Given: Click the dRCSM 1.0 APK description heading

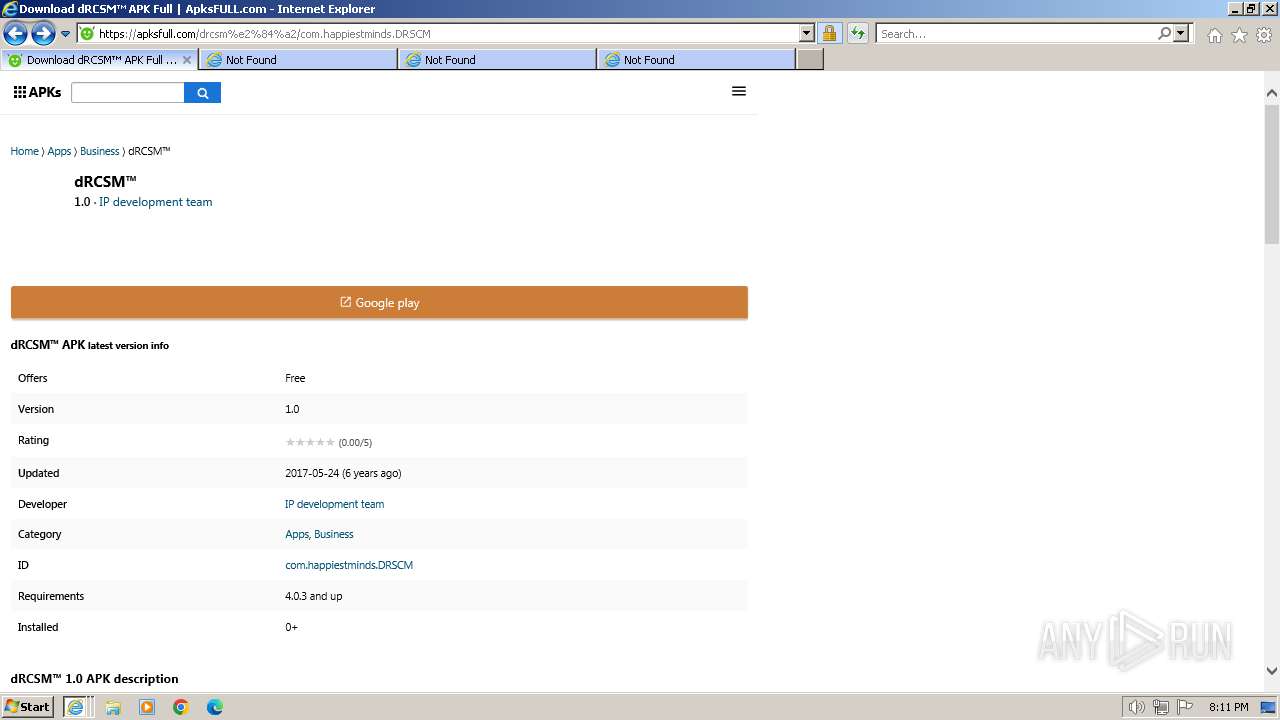Looking at the screenshot, I should (94, 678).
